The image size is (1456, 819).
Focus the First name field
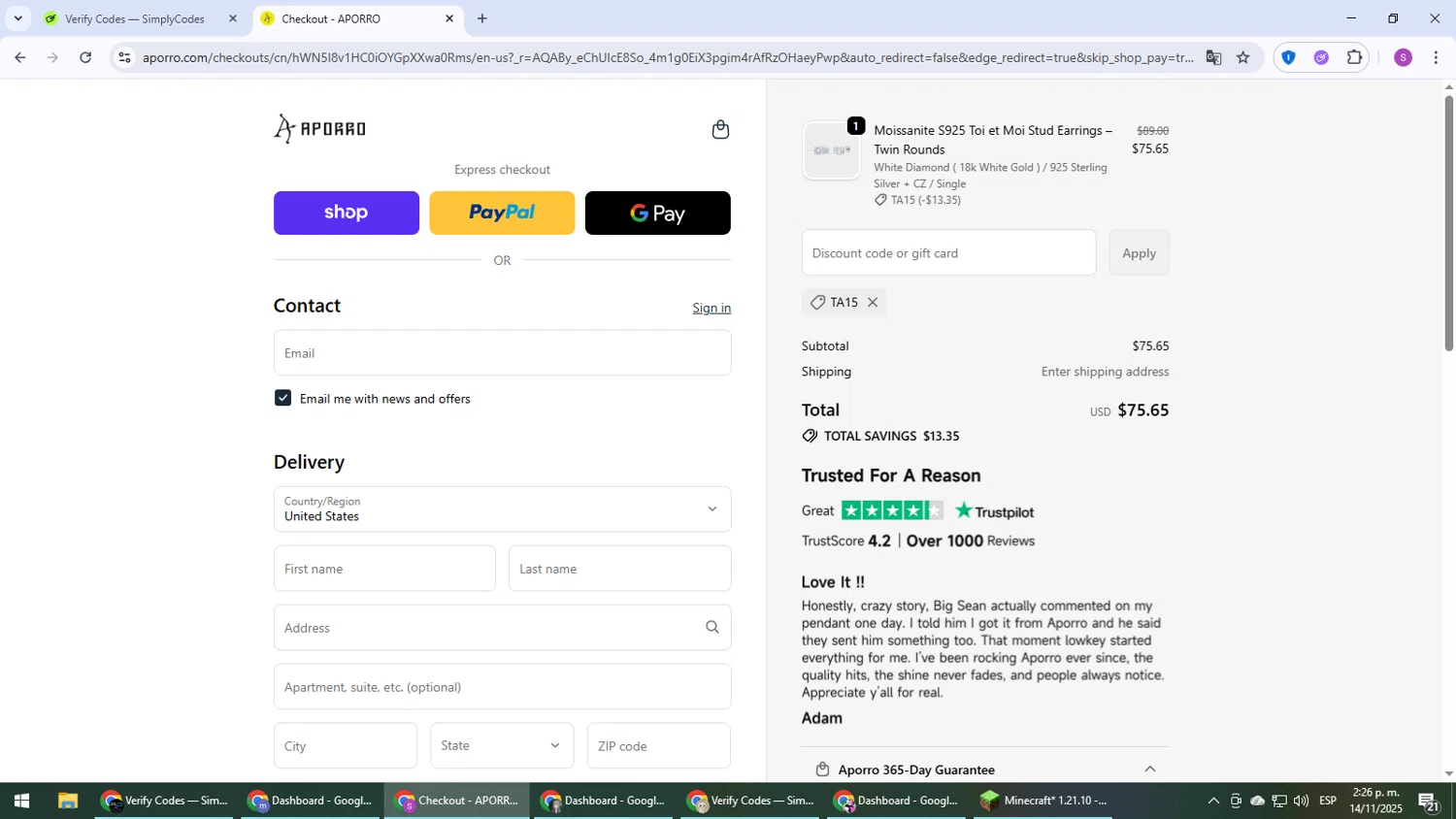384,569
